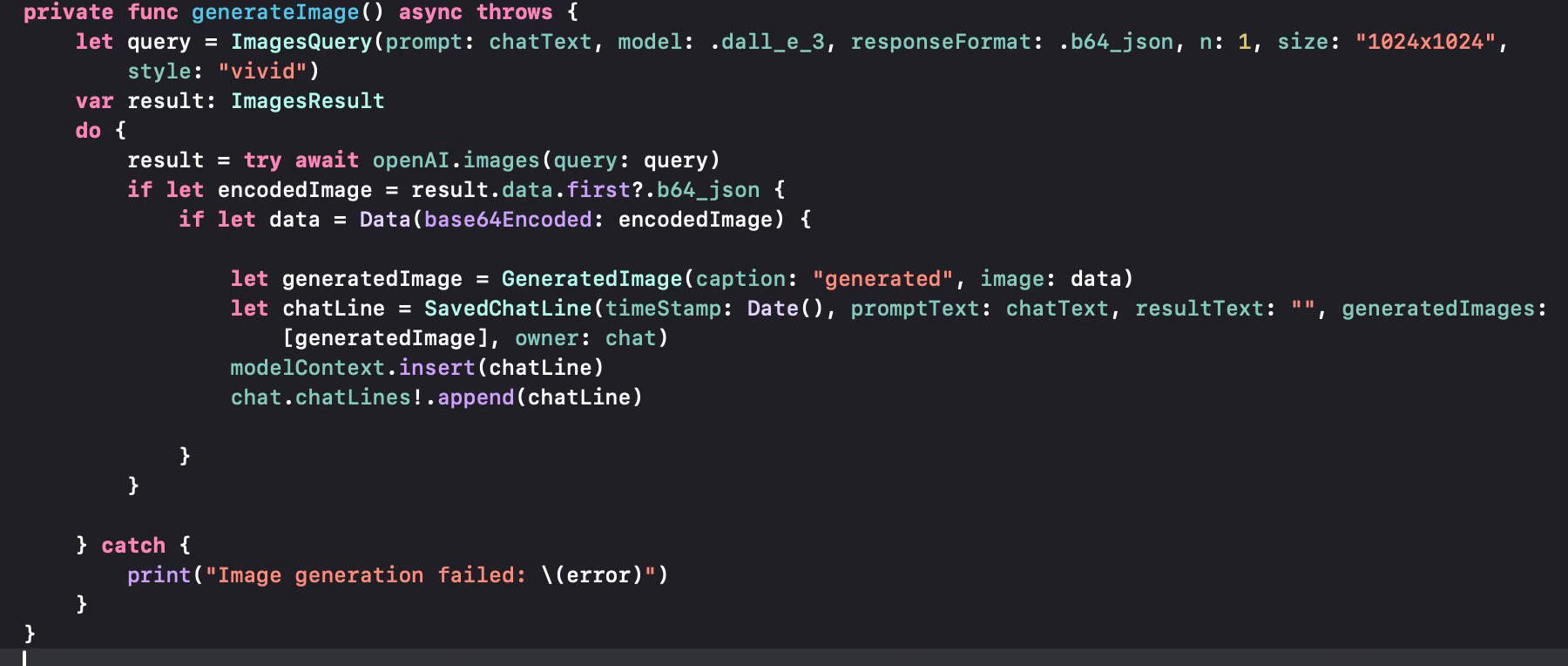Image resolution: width=1568 pixels, height=666 pixels.
Task: Click the .dall_e_3 model value
Action: tap(767, 42)
